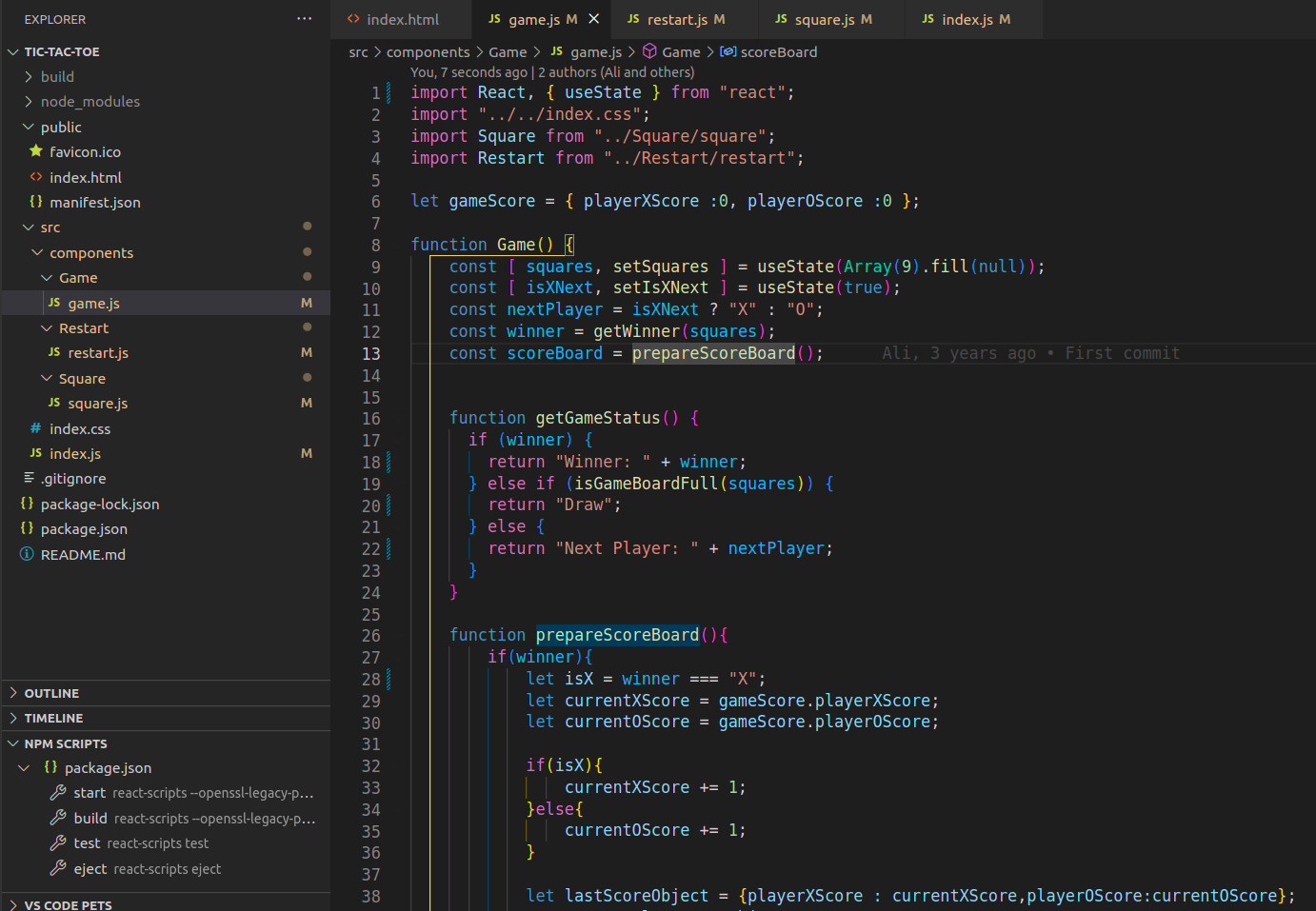Click the gameScore variable on line 6

(x=491, y=201)
